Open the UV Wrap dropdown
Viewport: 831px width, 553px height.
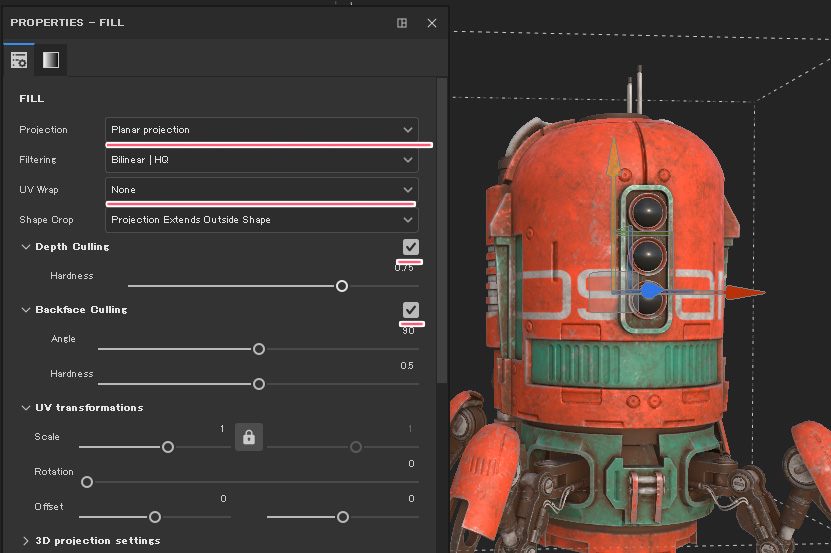(x=261, y=190)
